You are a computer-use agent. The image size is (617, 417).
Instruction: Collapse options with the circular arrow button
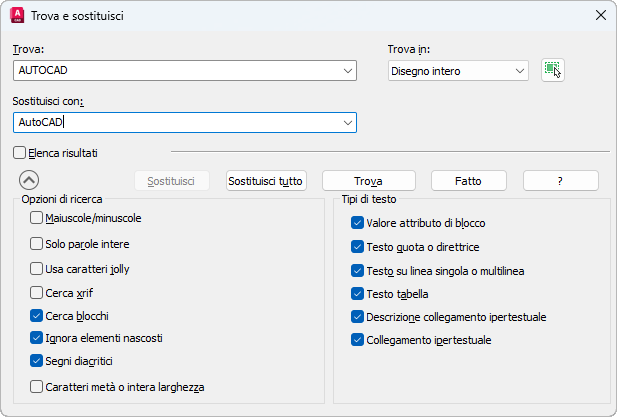click(29, 181)
